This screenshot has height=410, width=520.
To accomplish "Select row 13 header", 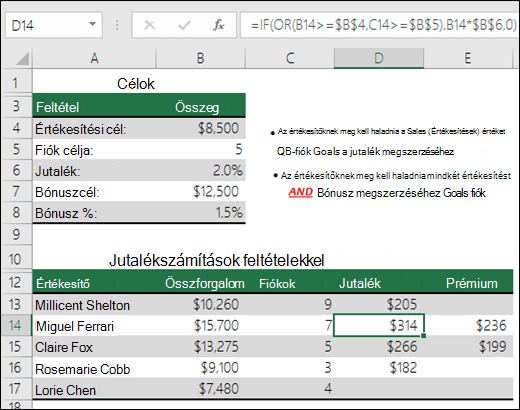I will 16,304.
